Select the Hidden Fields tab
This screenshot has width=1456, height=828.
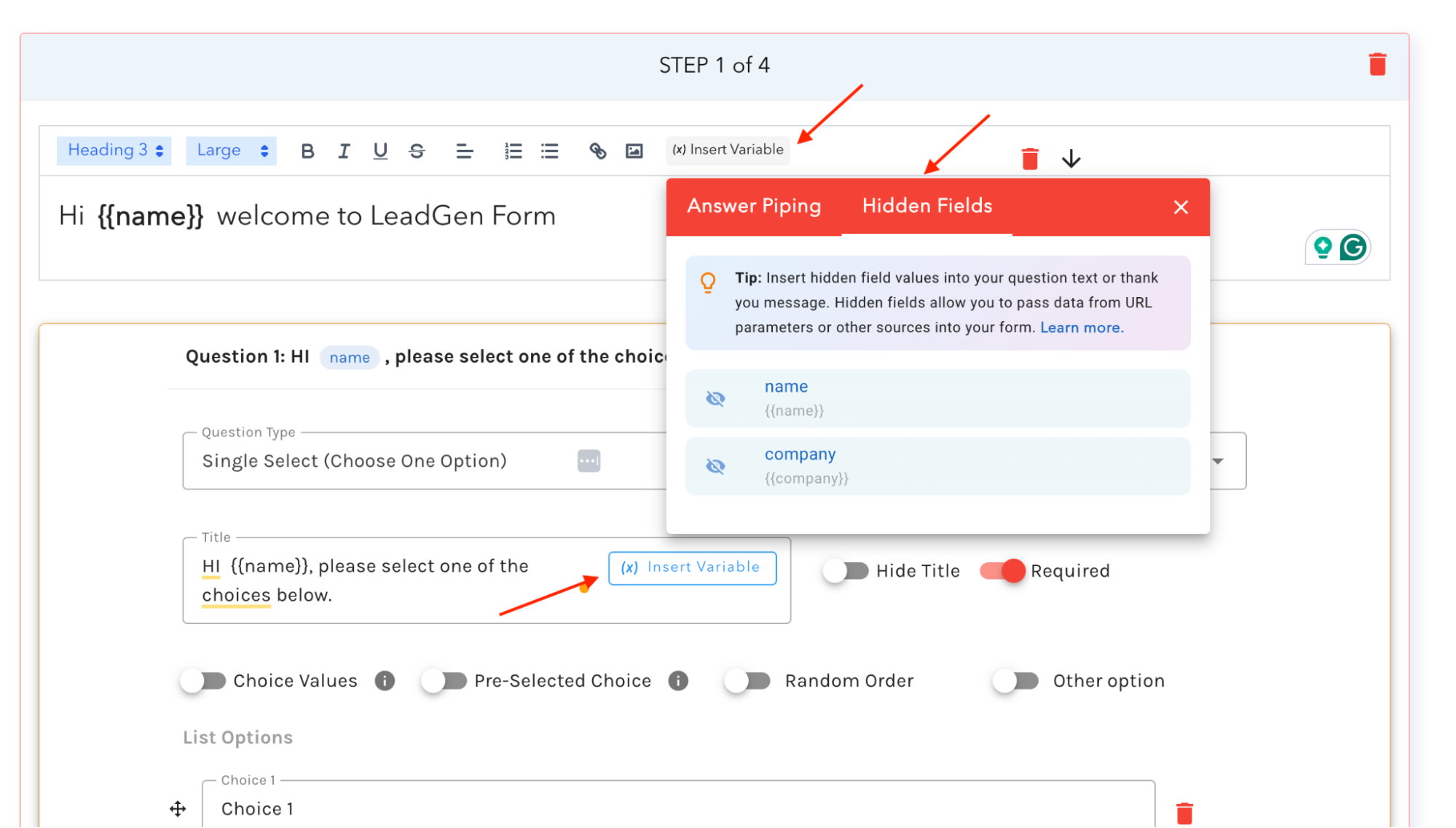point(926,206)
